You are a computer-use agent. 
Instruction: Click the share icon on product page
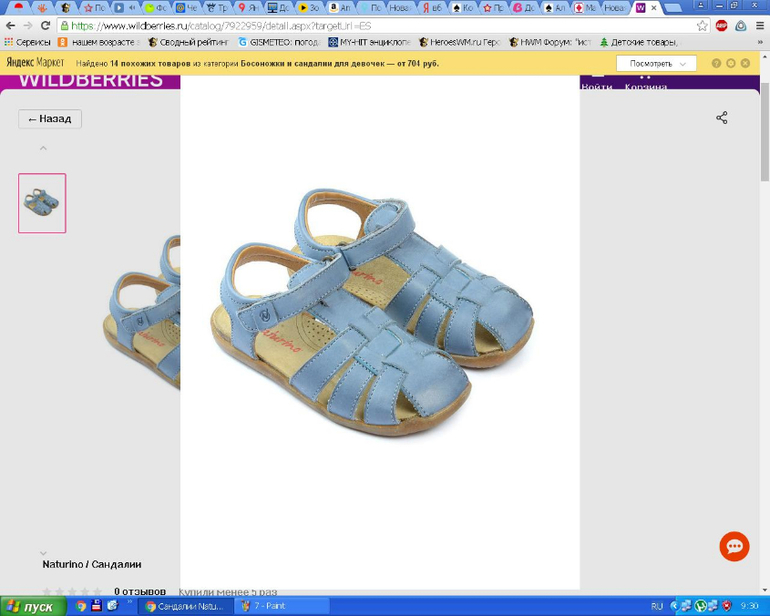click(x=721, y=118)
